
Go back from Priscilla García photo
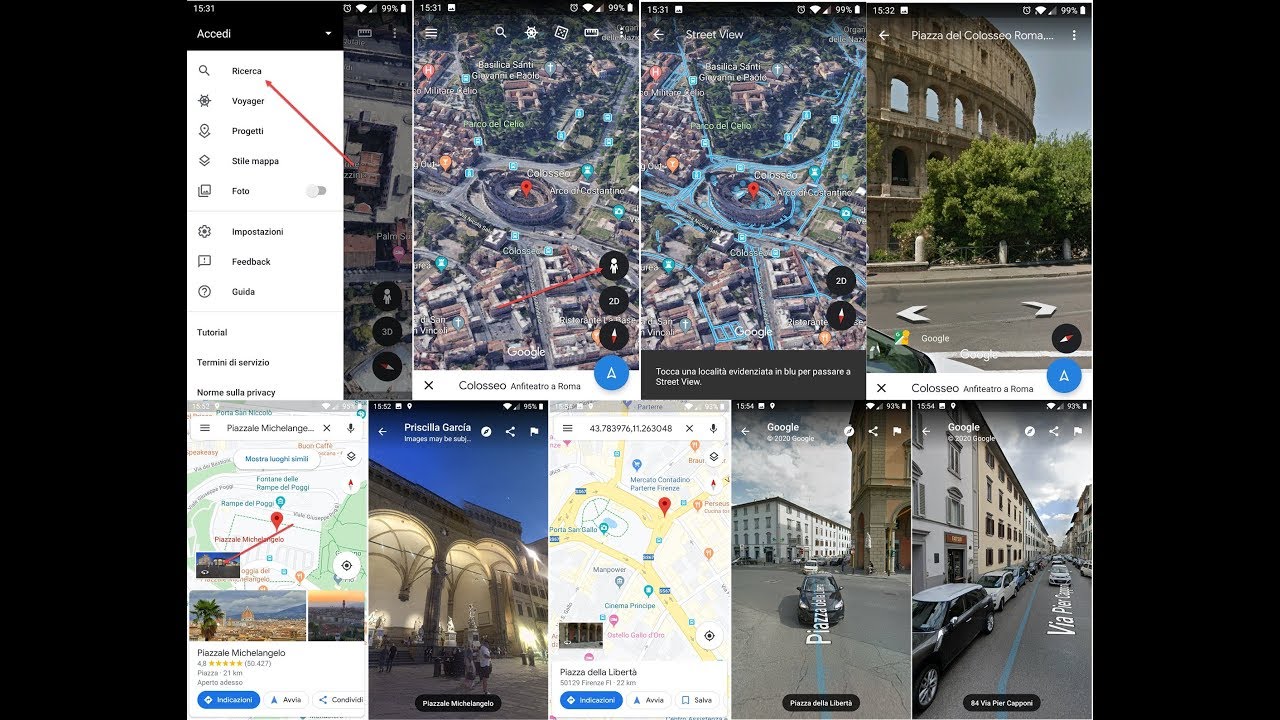382,432
